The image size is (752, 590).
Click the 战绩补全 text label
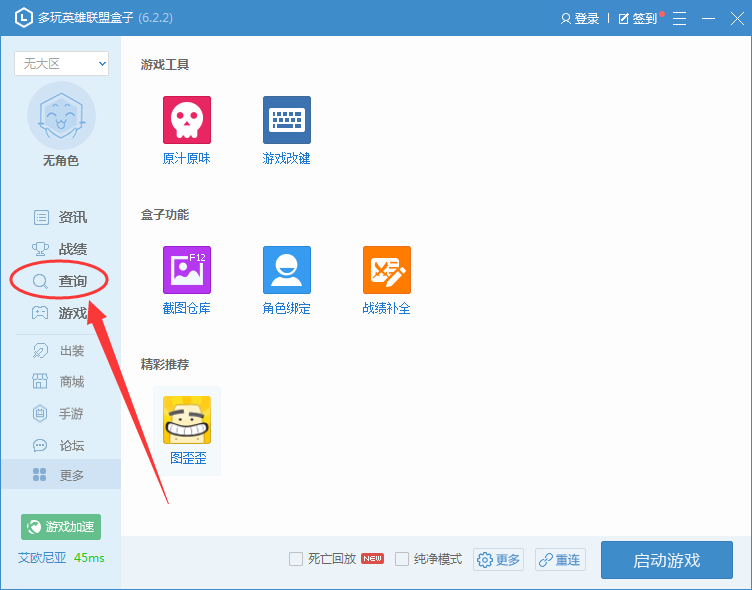(387, 308)
